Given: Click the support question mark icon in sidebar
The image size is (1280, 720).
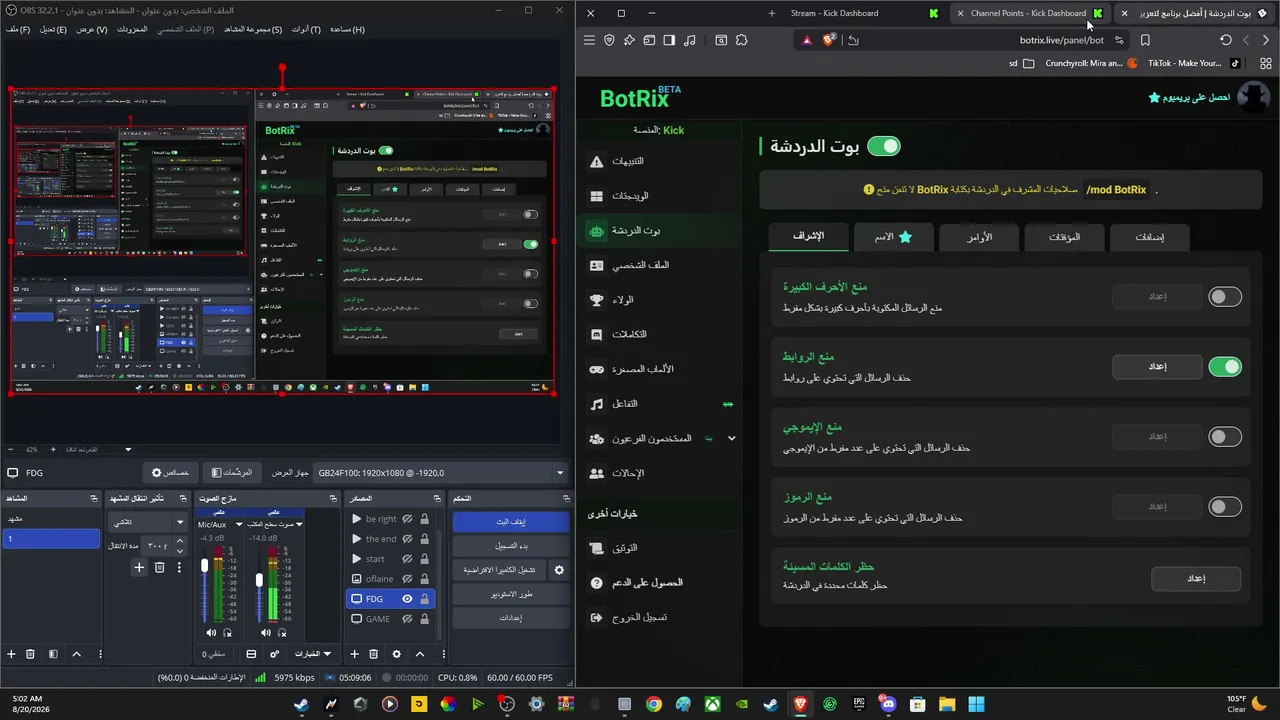Looking at the screenshot, I should 597,583.
